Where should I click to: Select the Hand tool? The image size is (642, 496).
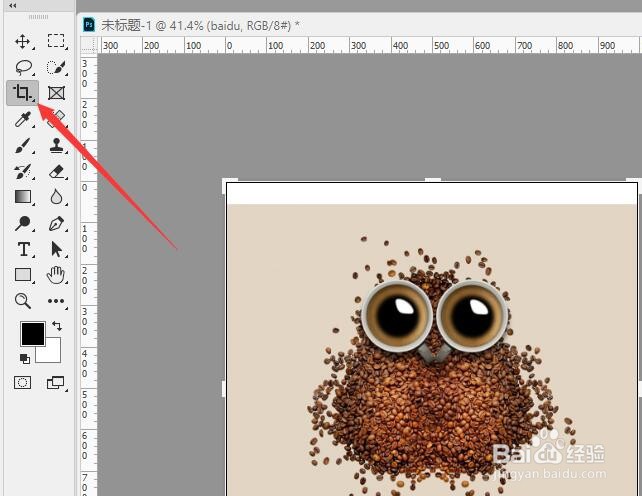point(56,275)
